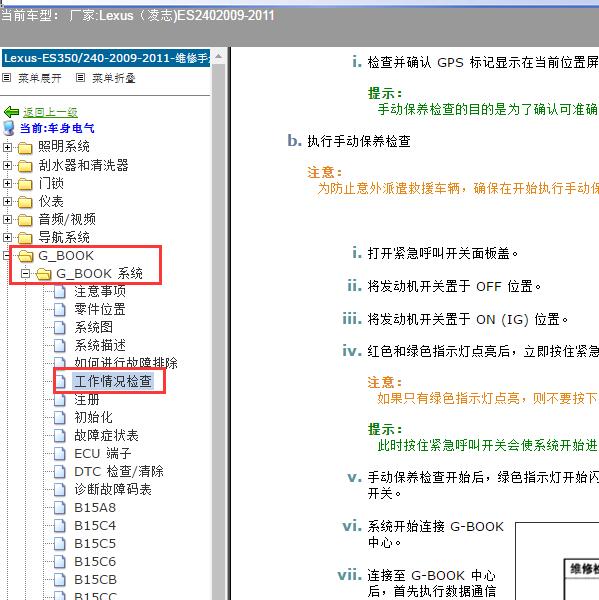This screenshot has width=599, height=600.
Task: Open the B15CB trouble code page
Action: point(95,579)
